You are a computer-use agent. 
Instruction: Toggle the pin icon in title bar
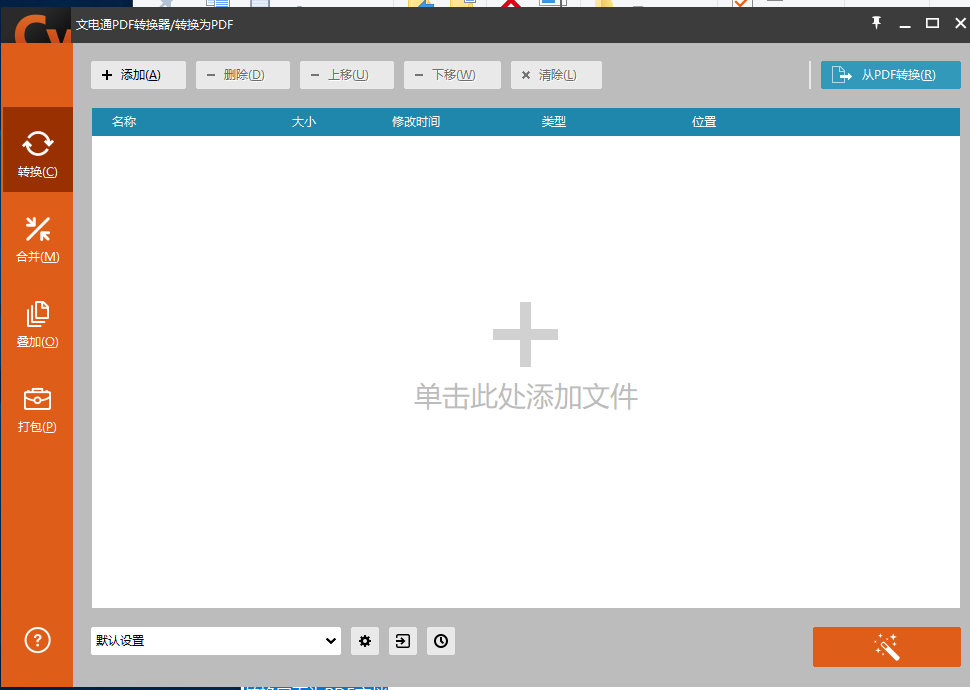coord(876,22)
